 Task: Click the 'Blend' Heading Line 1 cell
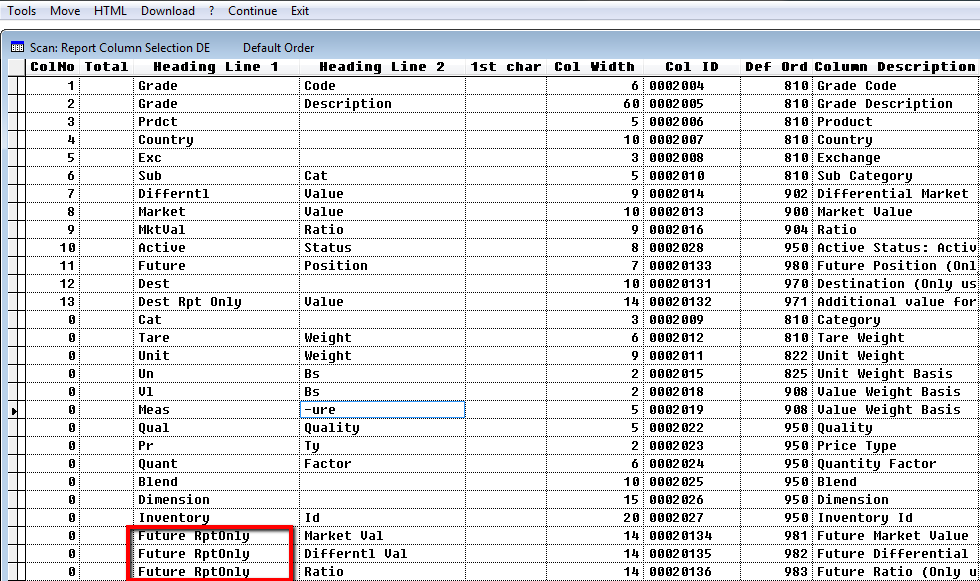tap(216, 482)
